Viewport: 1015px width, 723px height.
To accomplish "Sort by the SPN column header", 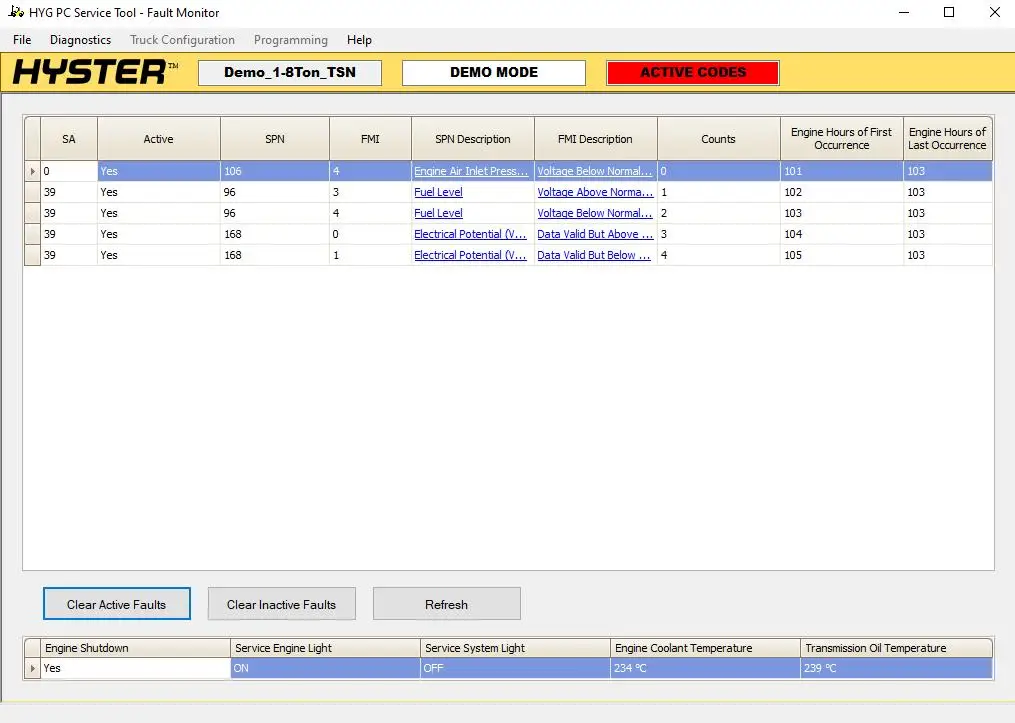I will point(274,139).
